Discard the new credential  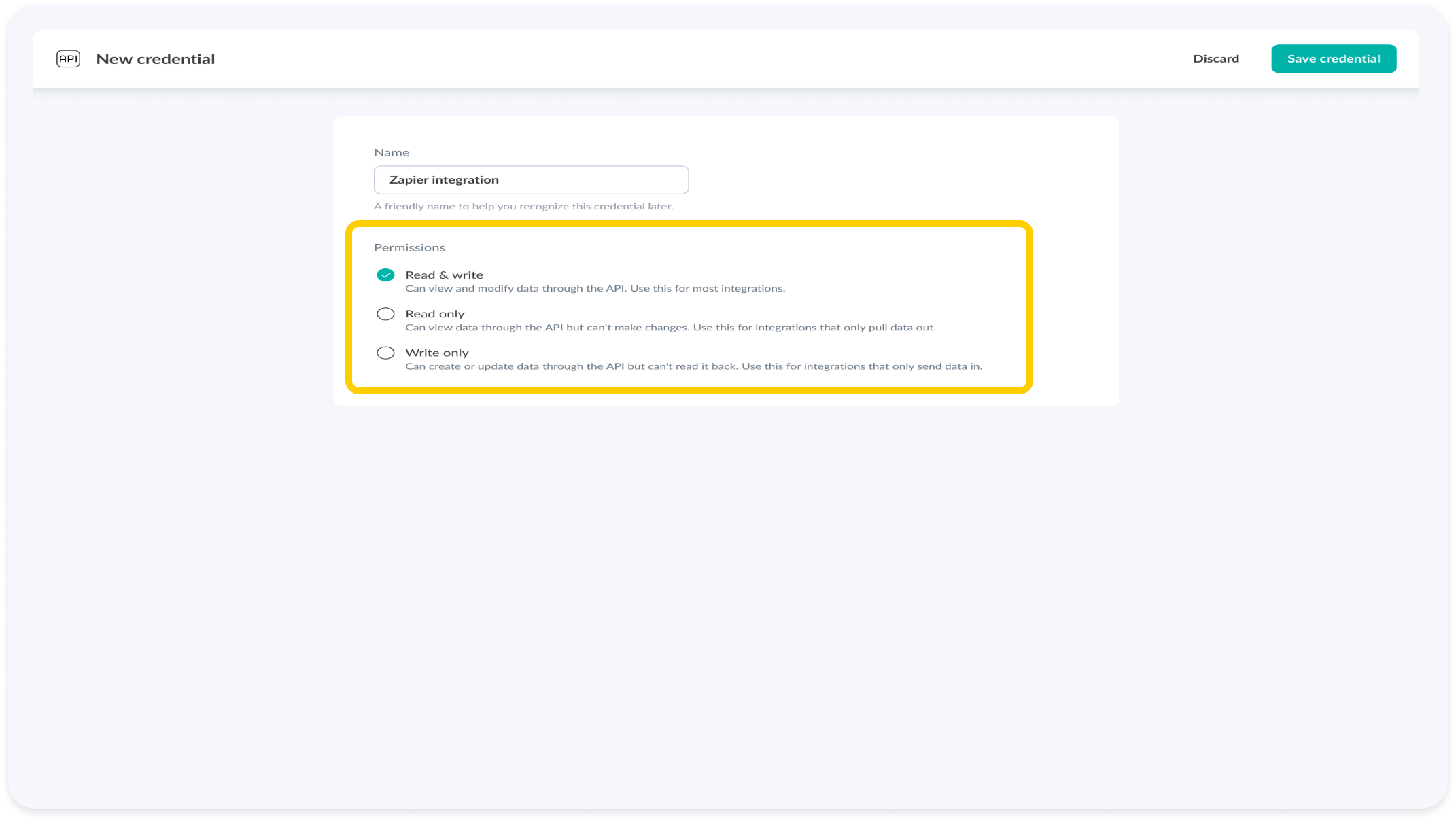point(1216,58)
